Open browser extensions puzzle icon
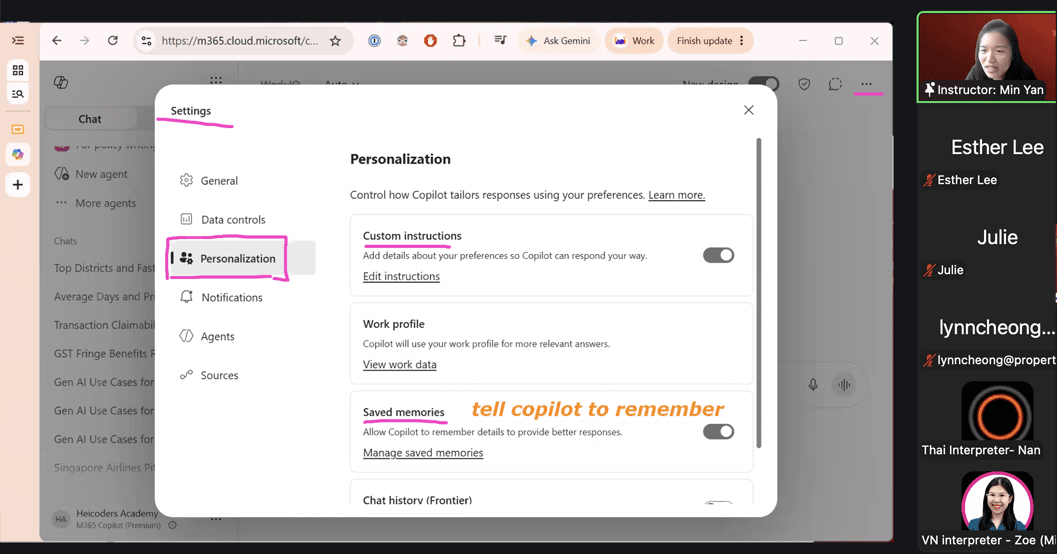Viewport: 1057px width, 554px height. tap(459, 41)
